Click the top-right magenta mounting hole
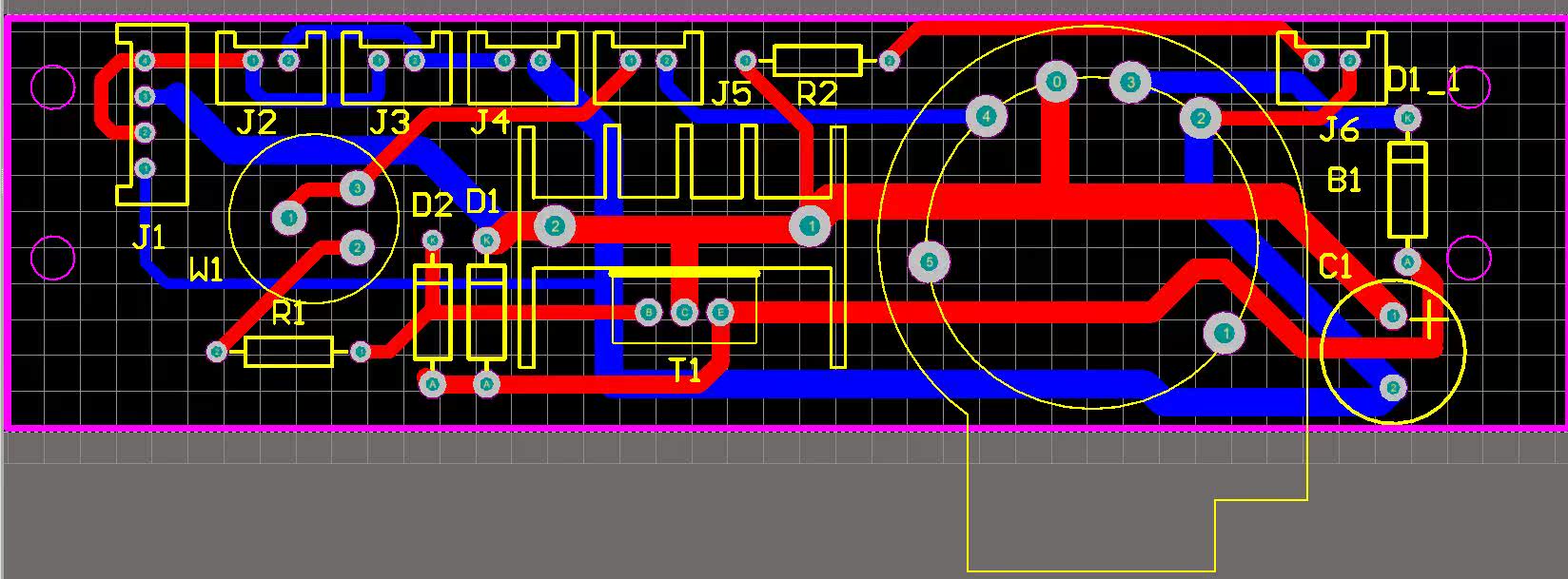 coord(1469,88)
